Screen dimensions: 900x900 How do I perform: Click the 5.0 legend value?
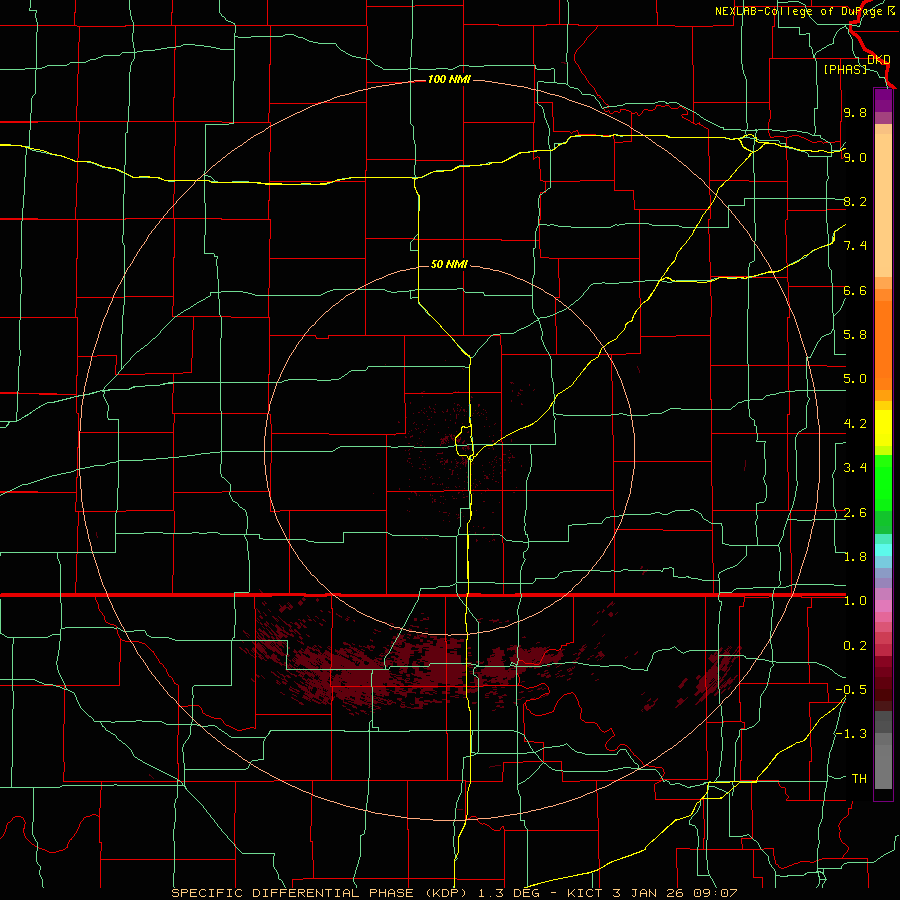coord(855,379)
